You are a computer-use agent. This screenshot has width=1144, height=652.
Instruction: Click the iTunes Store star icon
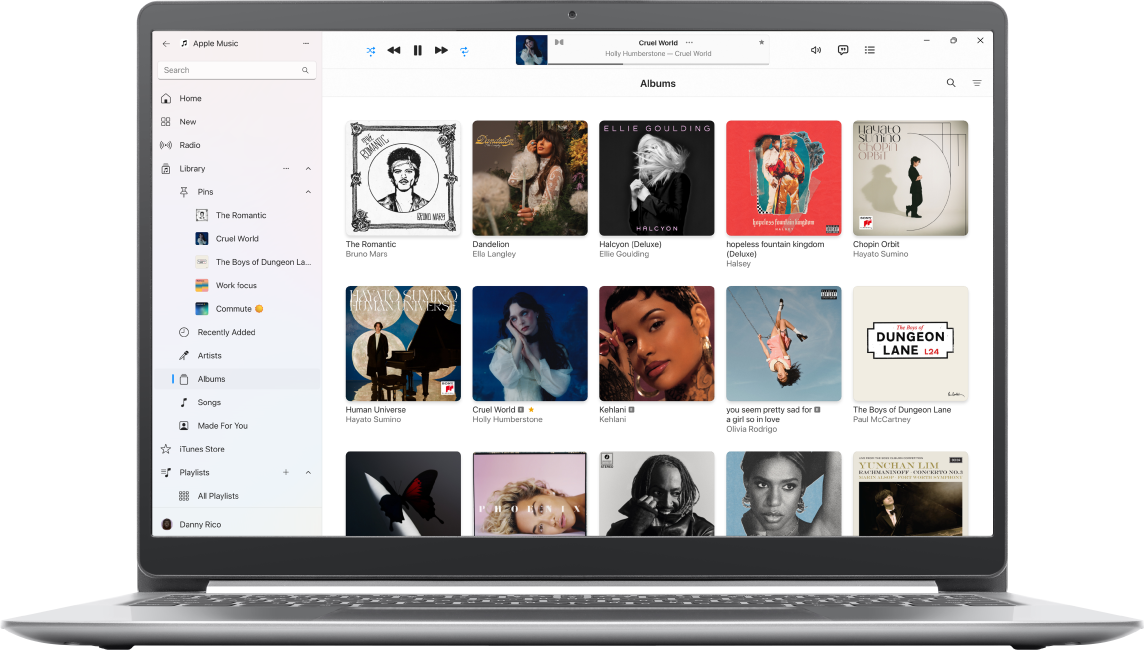(x=166, y=449)
